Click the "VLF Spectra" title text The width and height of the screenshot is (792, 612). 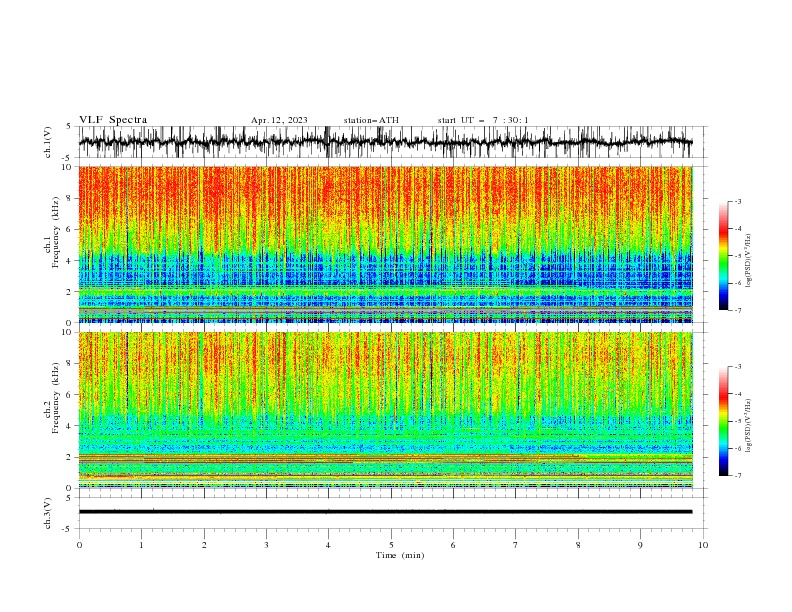[113, 120]
